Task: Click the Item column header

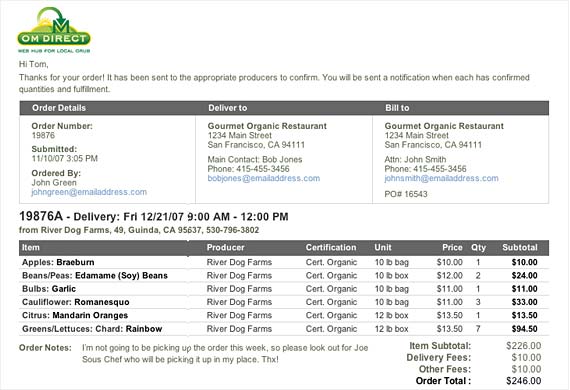Action: [x=31, y=248]
